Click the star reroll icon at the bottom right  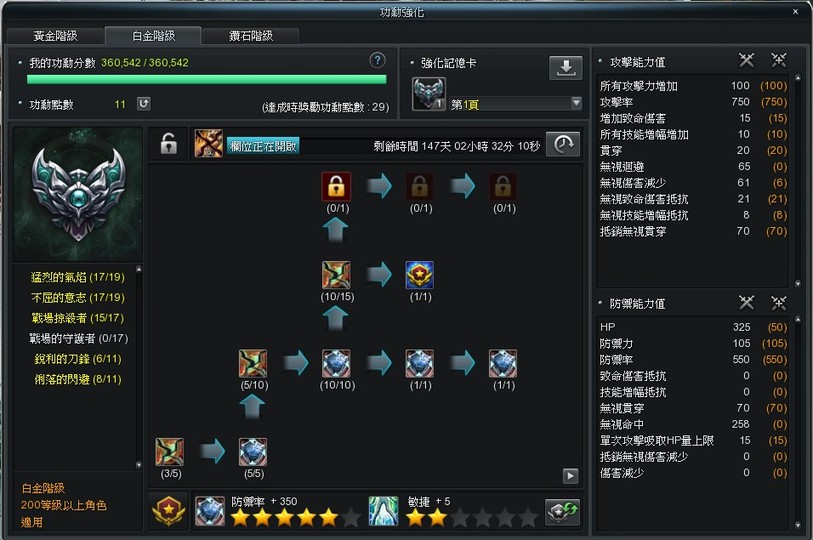coord(563,511)
